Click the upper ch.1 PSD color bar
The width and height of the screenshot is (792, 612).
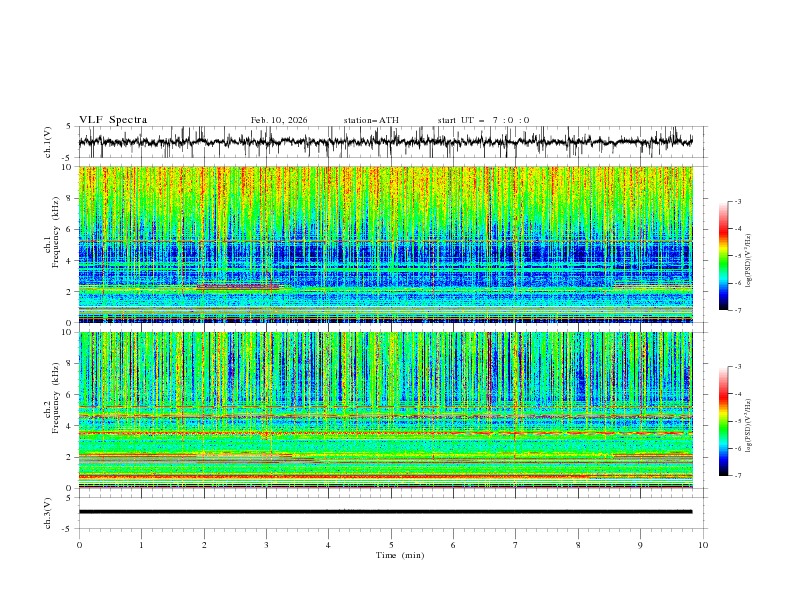[723, 256]
